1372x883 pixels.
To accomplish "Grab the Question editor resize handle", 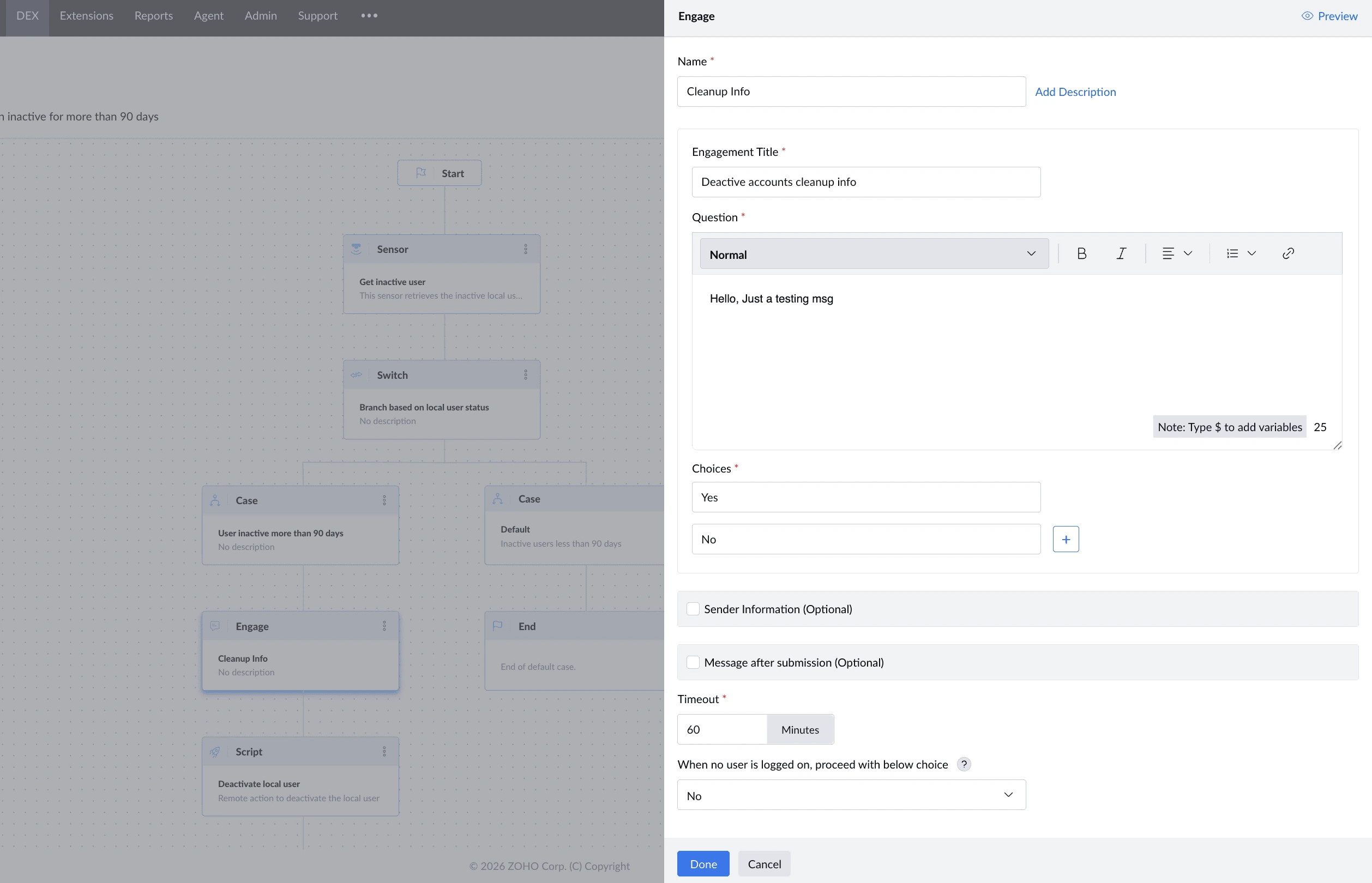I will [x=1338, y=445].
